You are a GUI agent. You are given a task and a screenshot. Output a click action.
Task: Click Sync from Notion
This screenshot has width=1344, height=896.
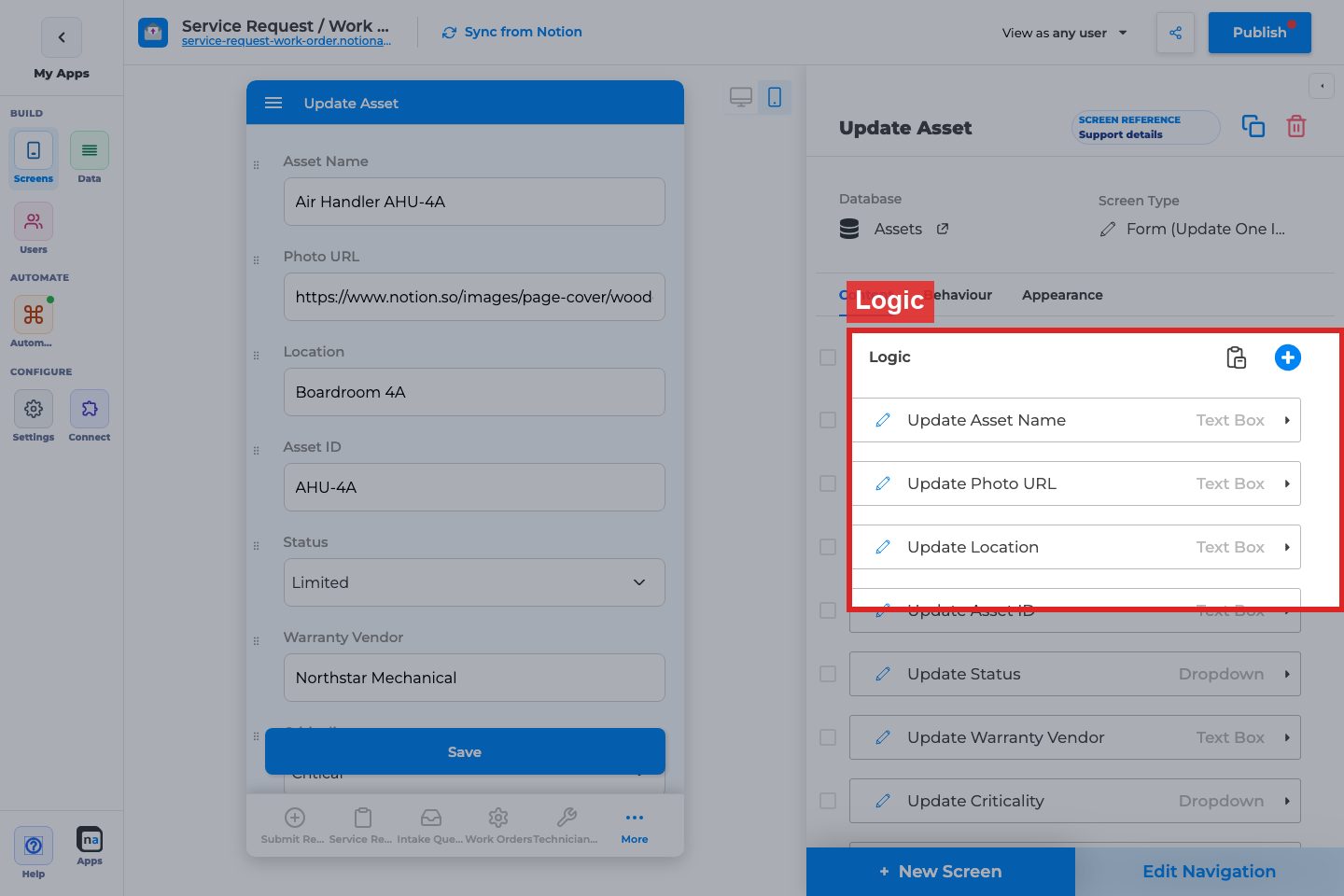pyautogui.click(x=511, y=32)
